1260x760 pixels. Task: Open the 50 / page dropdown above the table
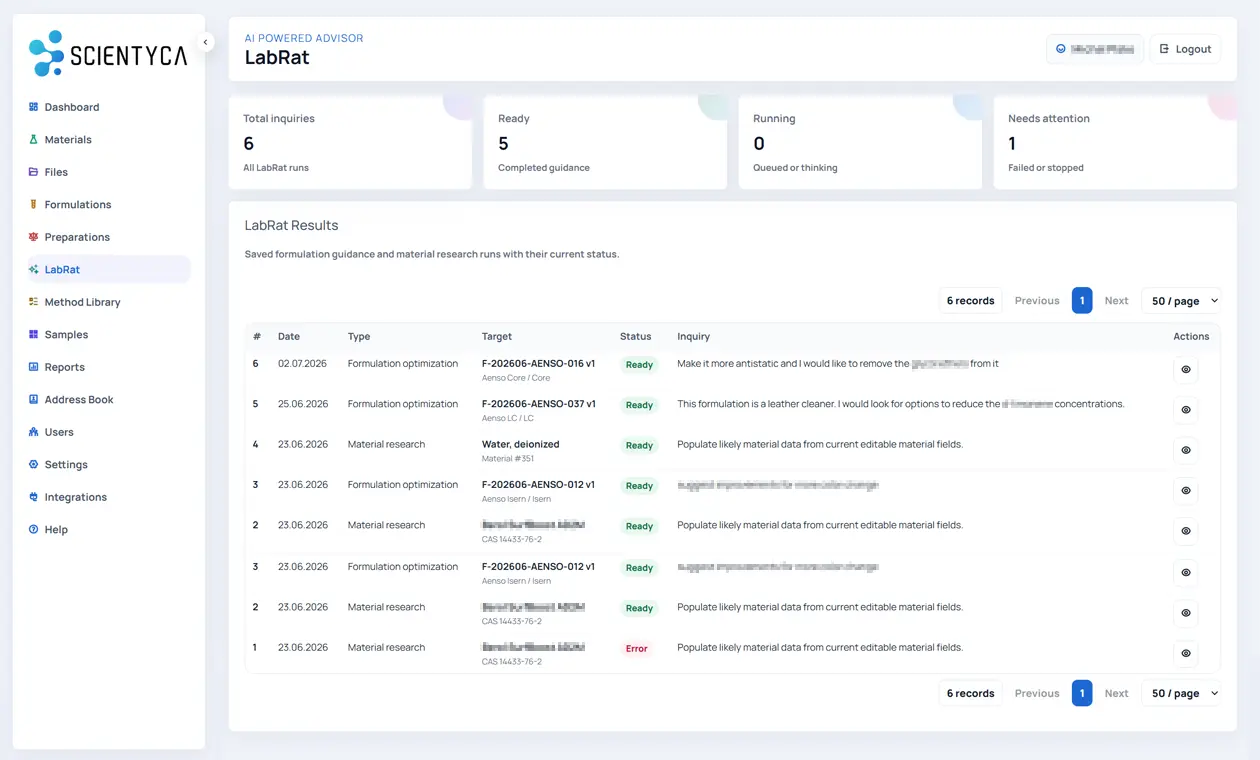[1181, 301]
